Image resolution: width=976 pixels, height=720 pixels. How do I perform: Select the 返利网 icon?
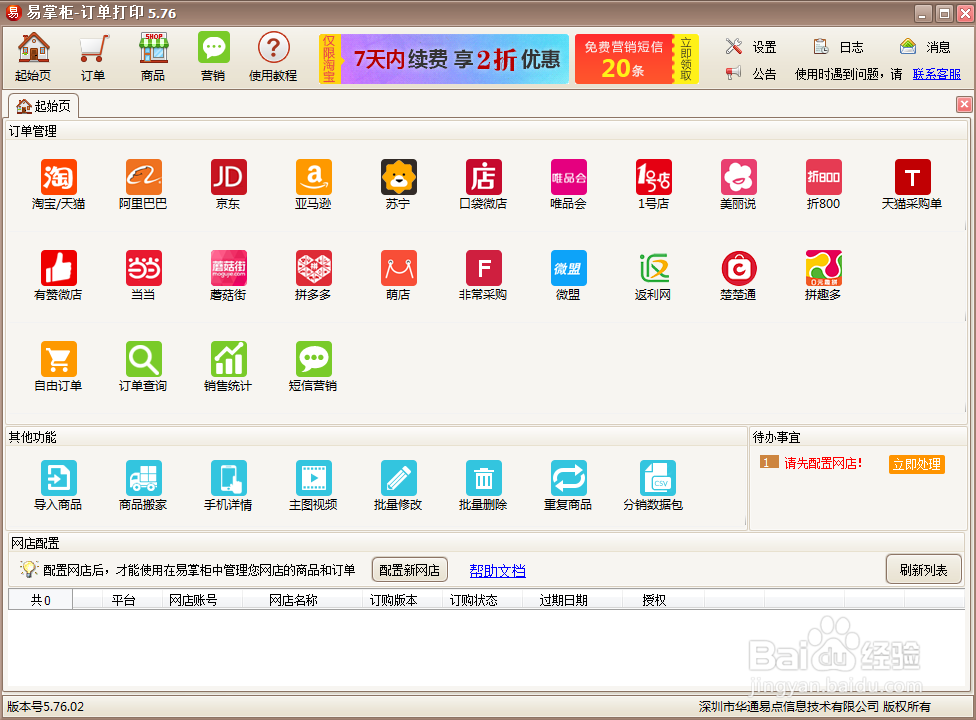click(654, 275)
